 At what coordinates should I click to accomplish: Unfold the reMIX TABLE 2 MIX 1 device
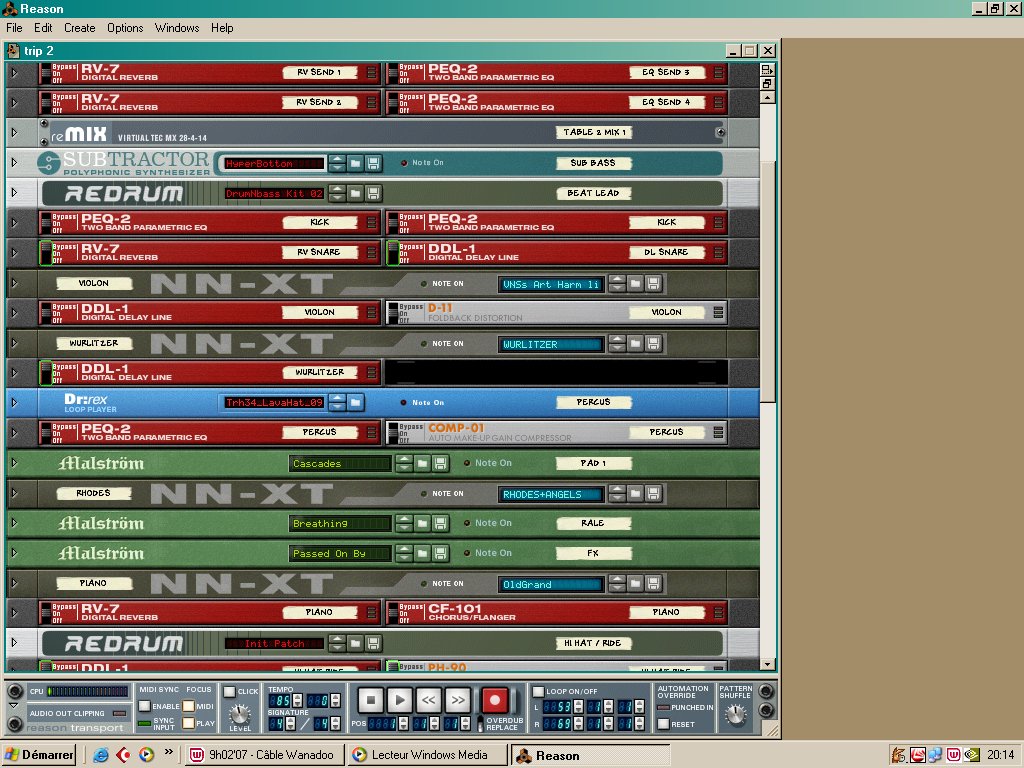pos(14,133)
